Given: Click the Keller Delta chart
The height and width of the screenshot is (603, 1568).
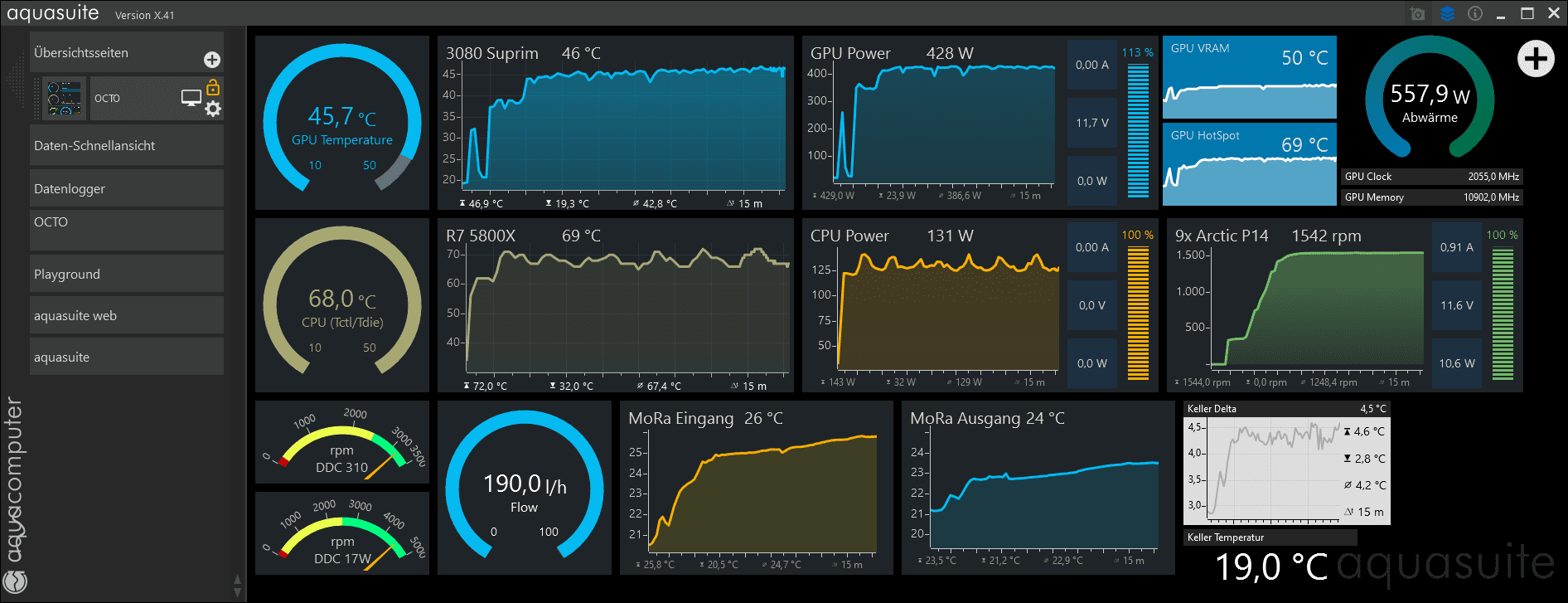Looking at the screenshot, I should pyautogui.click(x=1287, y=463).
